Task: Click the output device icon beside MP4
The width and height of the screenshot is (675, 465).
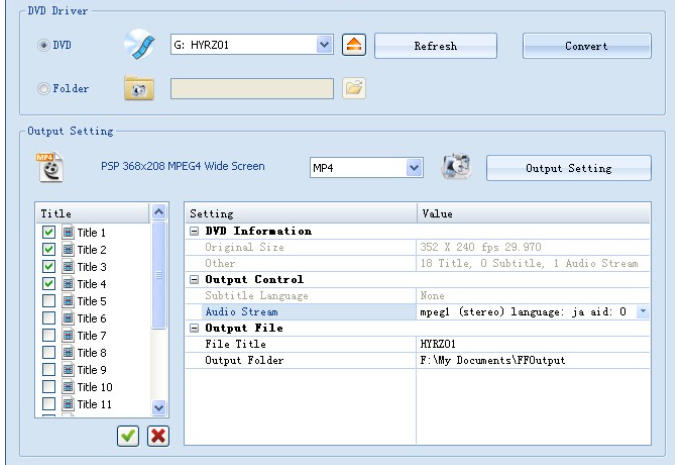Action: [x=457, y=167]
